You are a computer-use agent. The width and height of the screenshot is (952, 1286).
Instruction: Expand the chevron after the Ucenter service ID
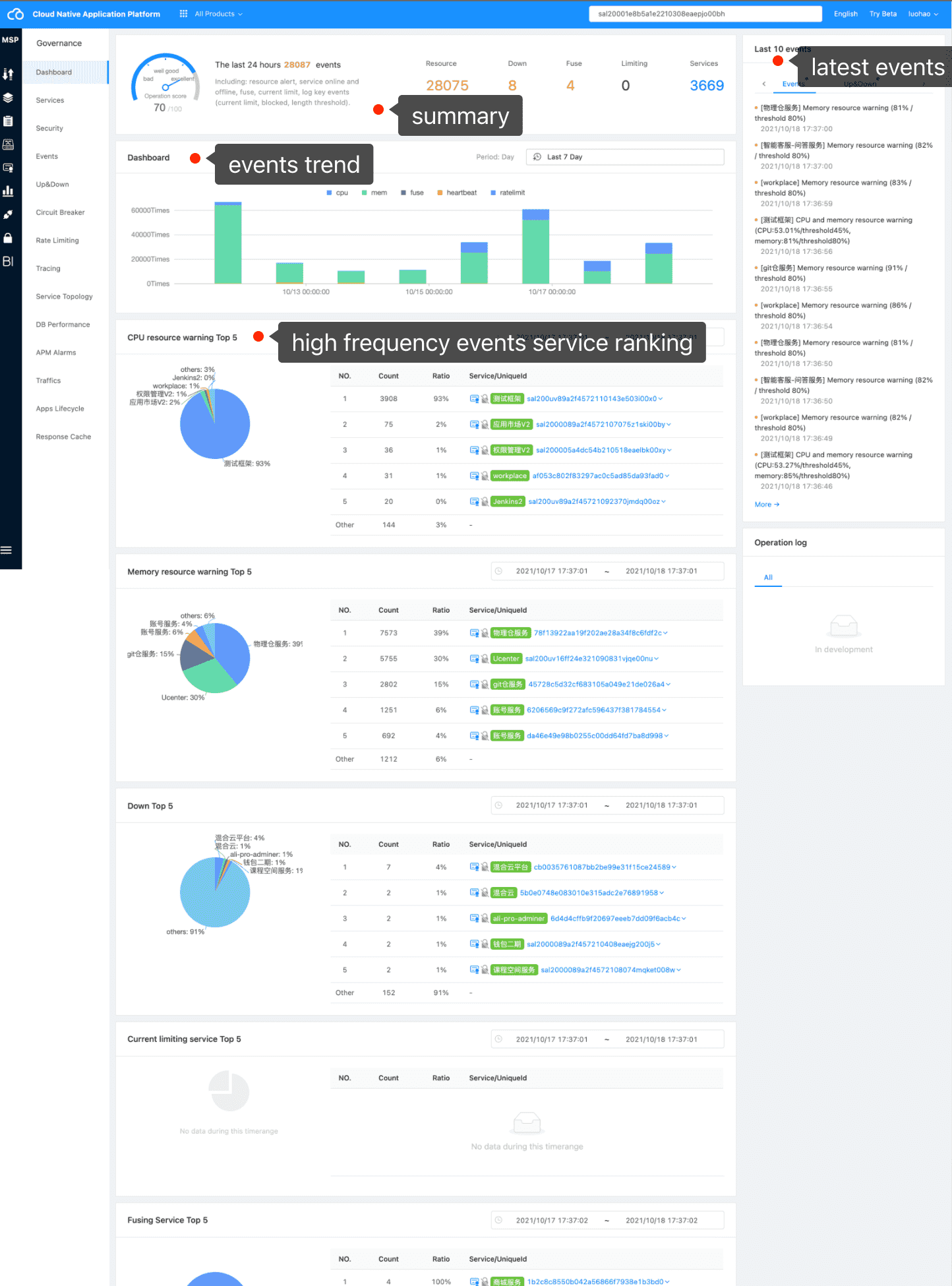(657, 659)
